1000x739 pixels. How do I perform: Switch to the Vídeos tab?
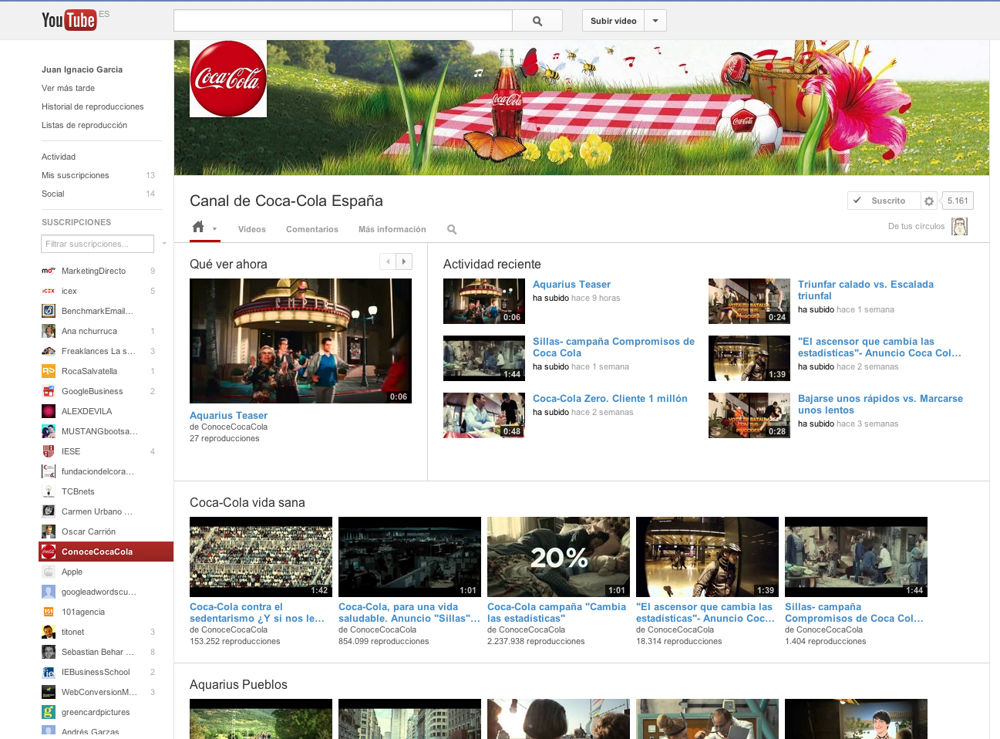[x=252, y=230]
